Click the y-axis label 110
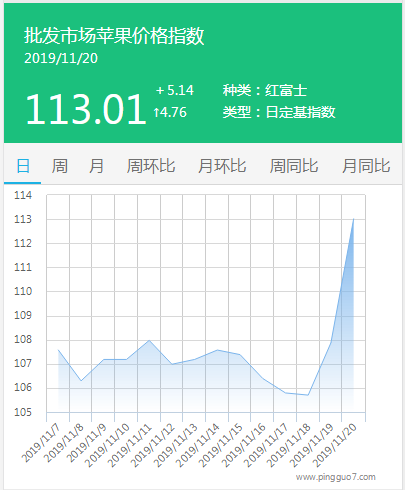Image resolution: width=405 pixels, height=490 pixels. pyautogui.click(x=23, y=291)
